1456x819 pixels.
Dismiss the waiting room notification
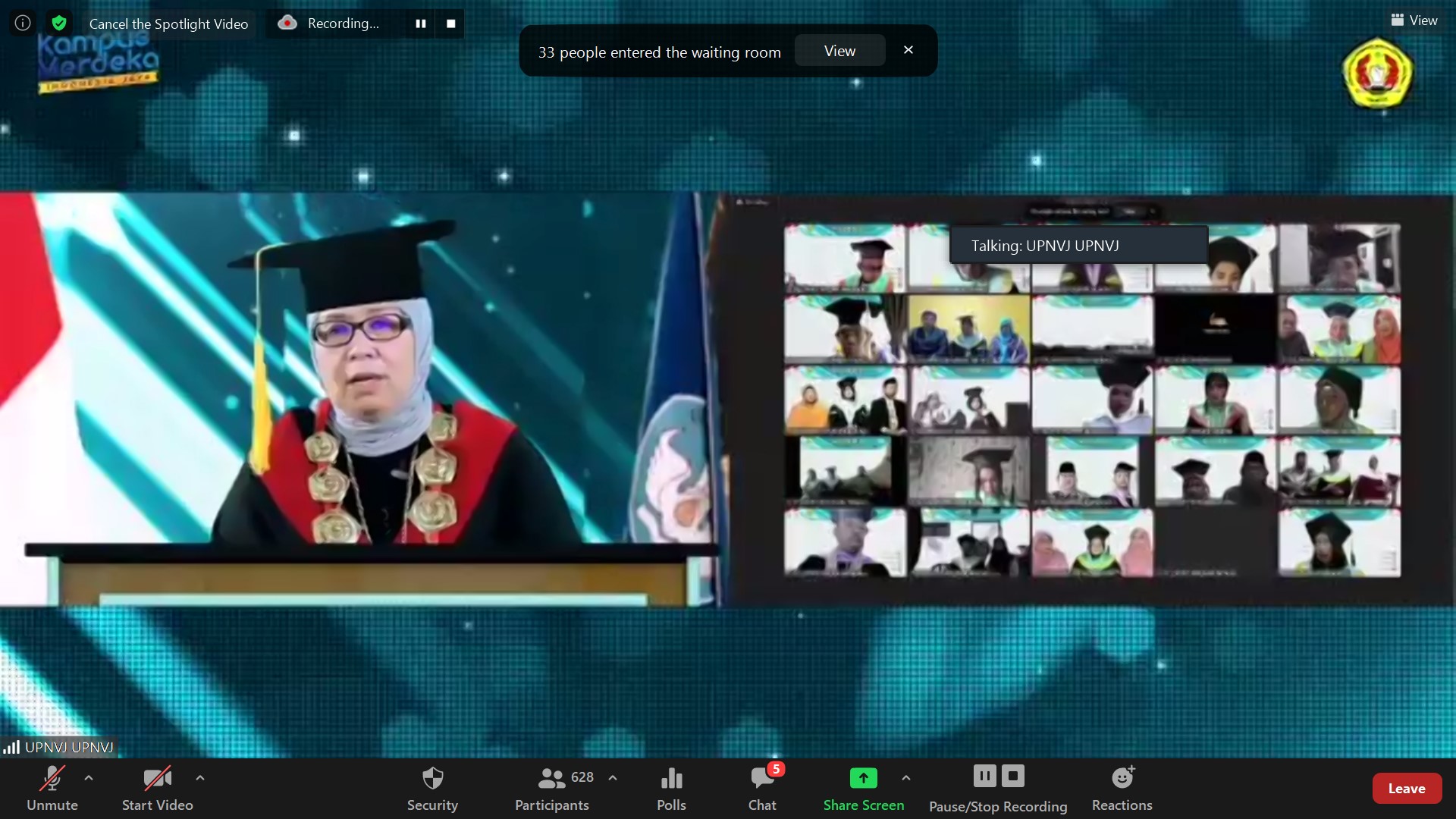click(908, 50)
